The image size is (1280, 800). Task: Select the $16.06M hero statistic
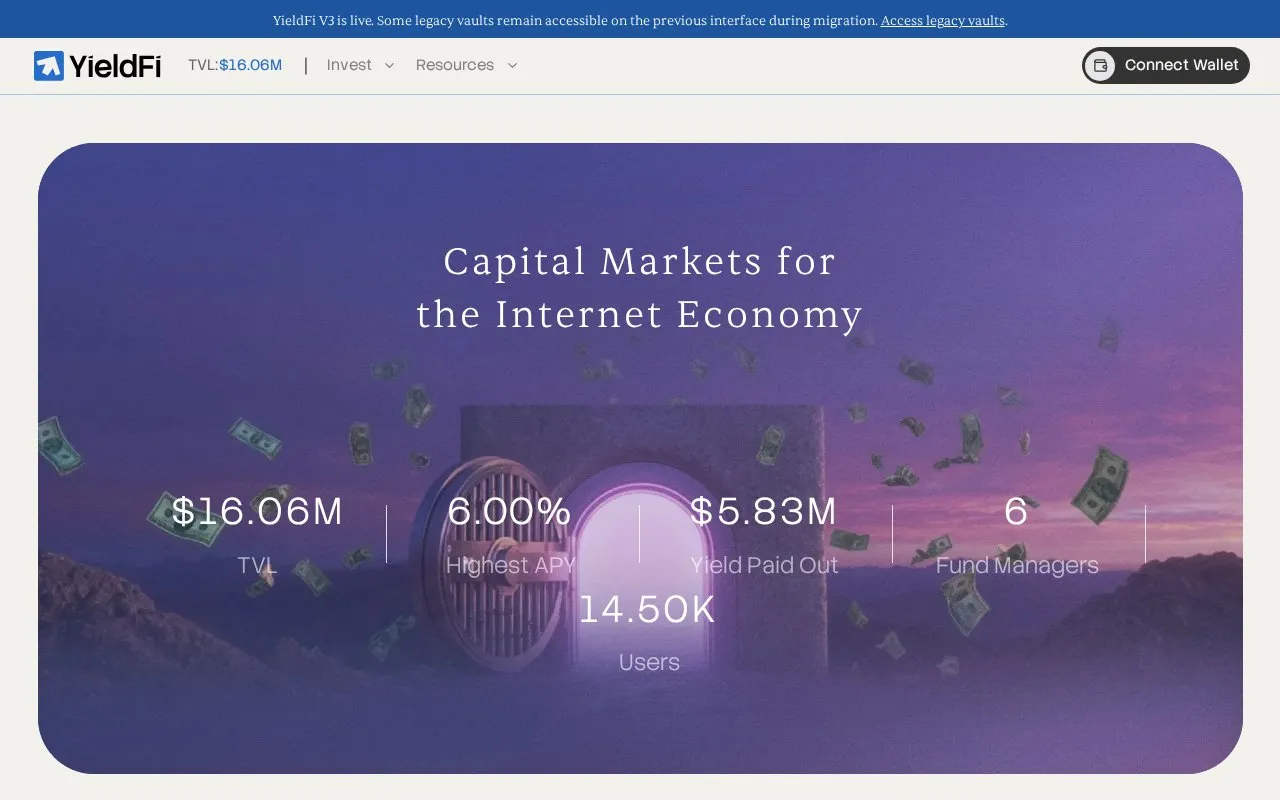(257, 511)
